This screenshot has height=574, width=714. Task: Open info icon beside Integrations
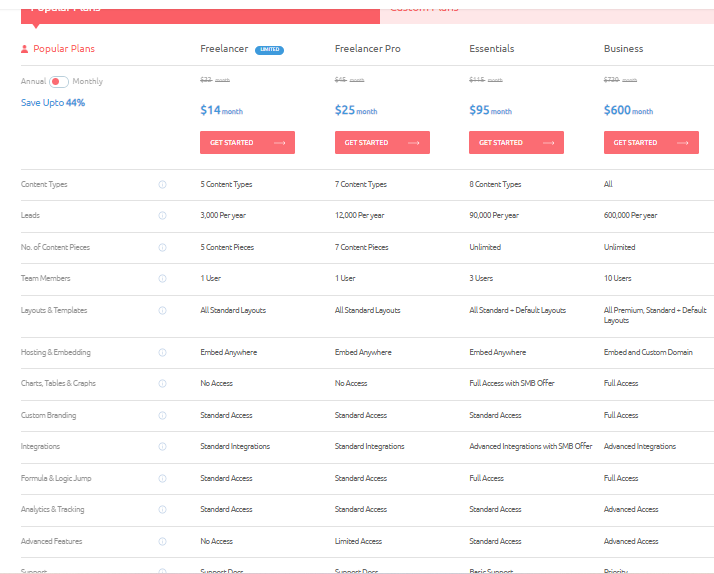(x=162, y=446)
